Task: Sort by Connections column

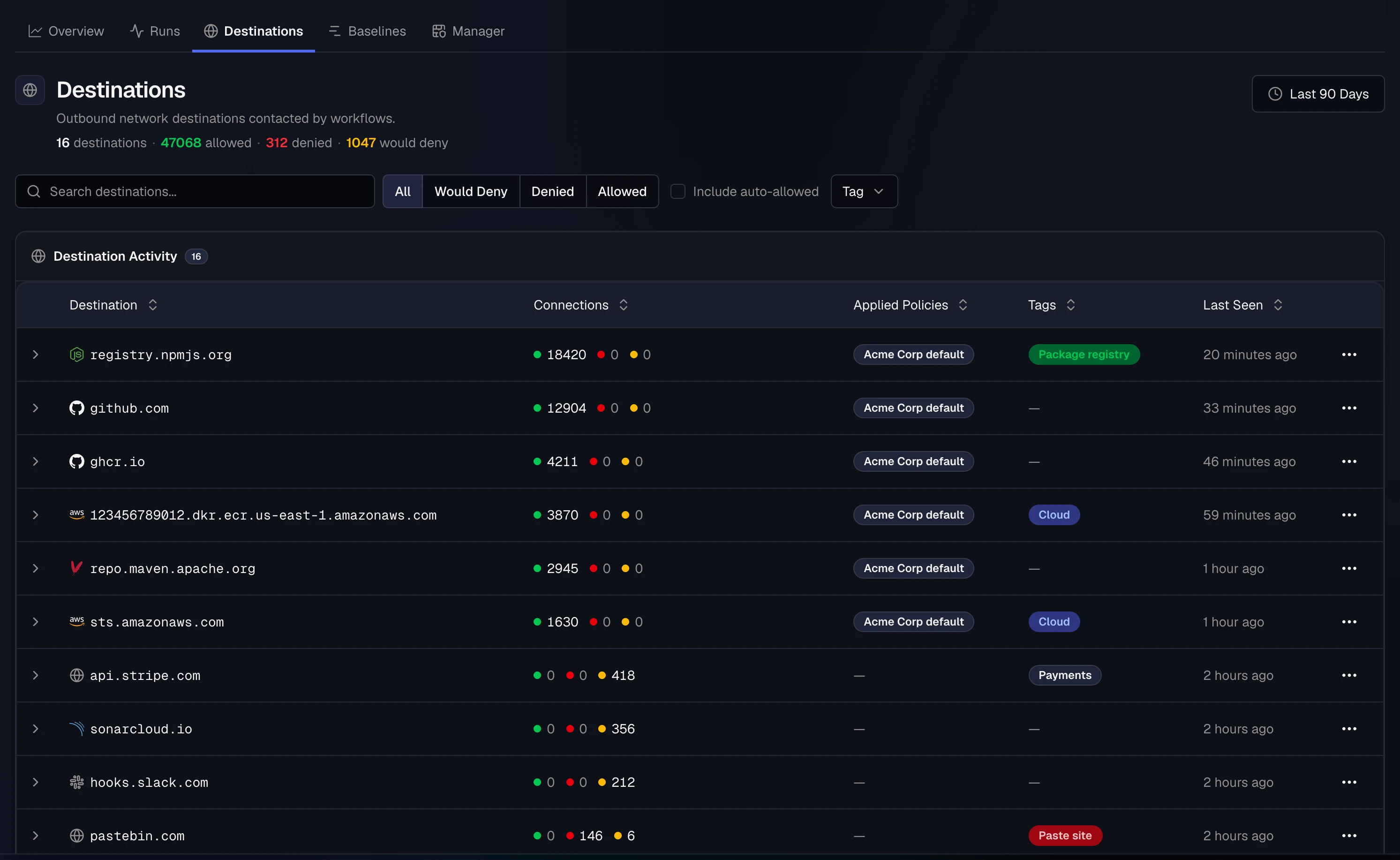Action: (580, 305)
